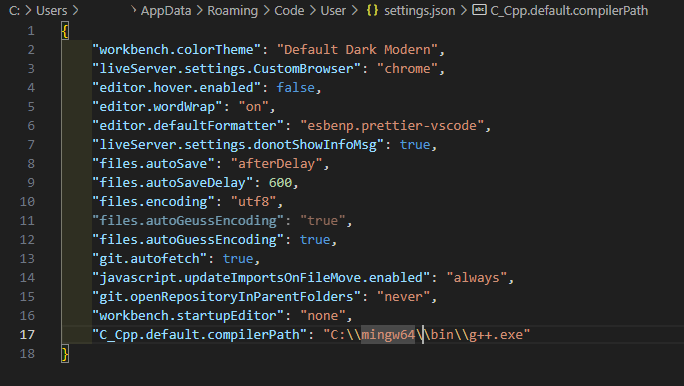Click the 'C:' breadcrumb segment
This screenshot has width=684, height=386.
(14, 10)
